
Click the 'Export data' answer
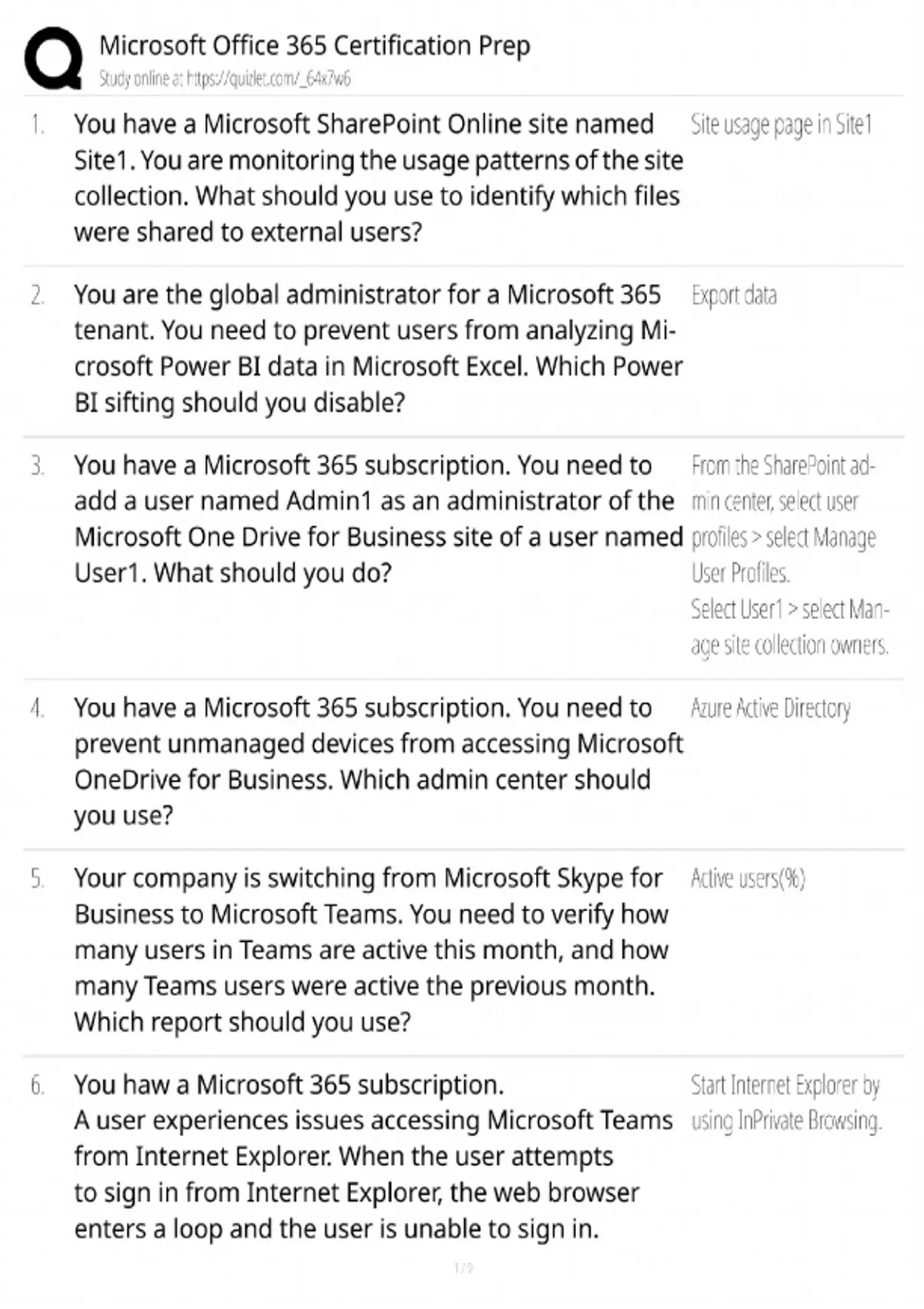tap(734, 296)
